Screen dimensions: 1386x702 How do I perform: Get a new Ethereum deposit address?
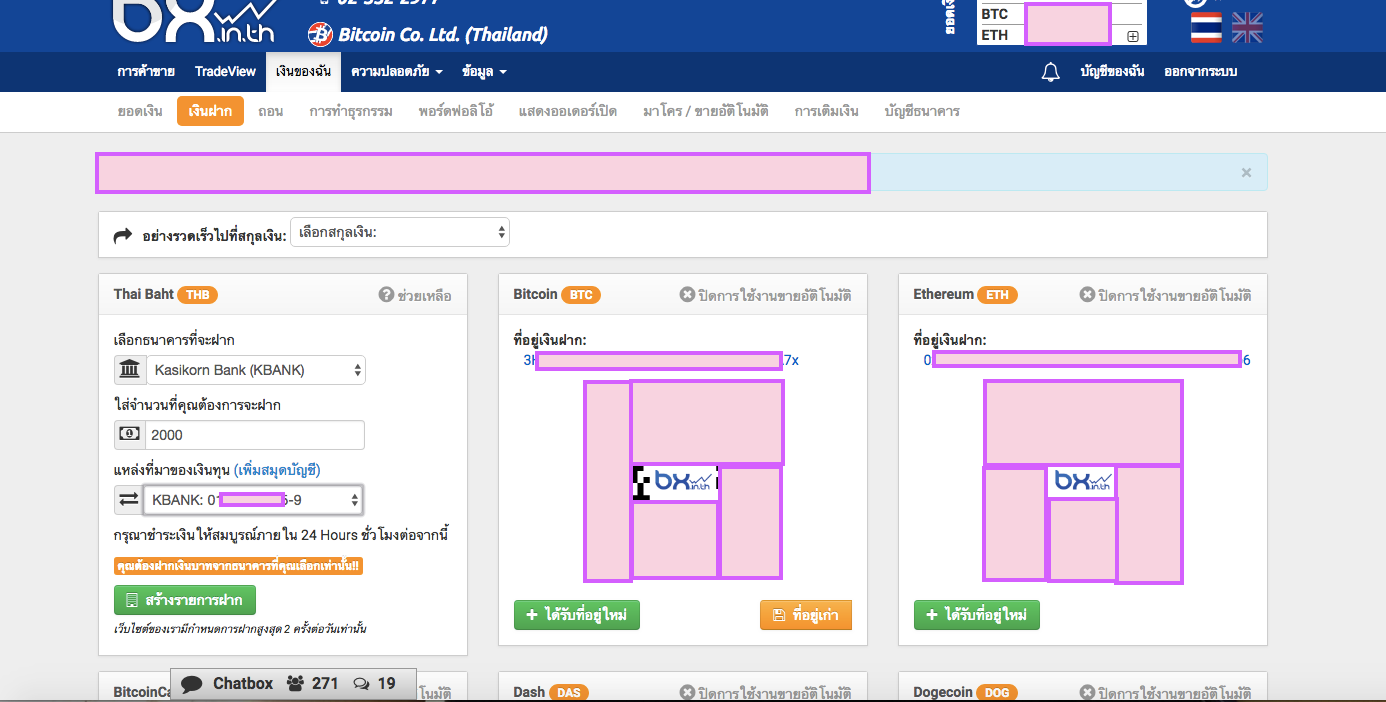(977, 615)
